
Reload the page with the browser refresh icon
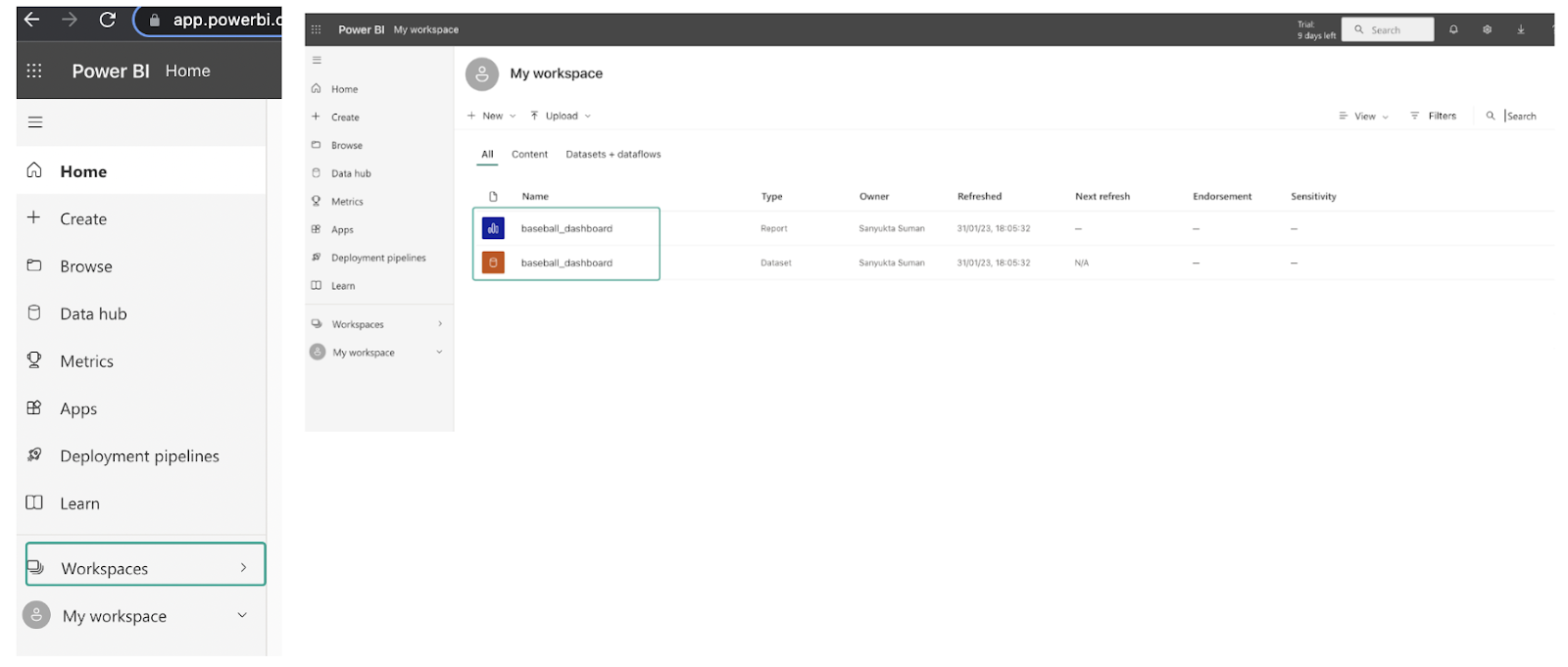point(108,20)
